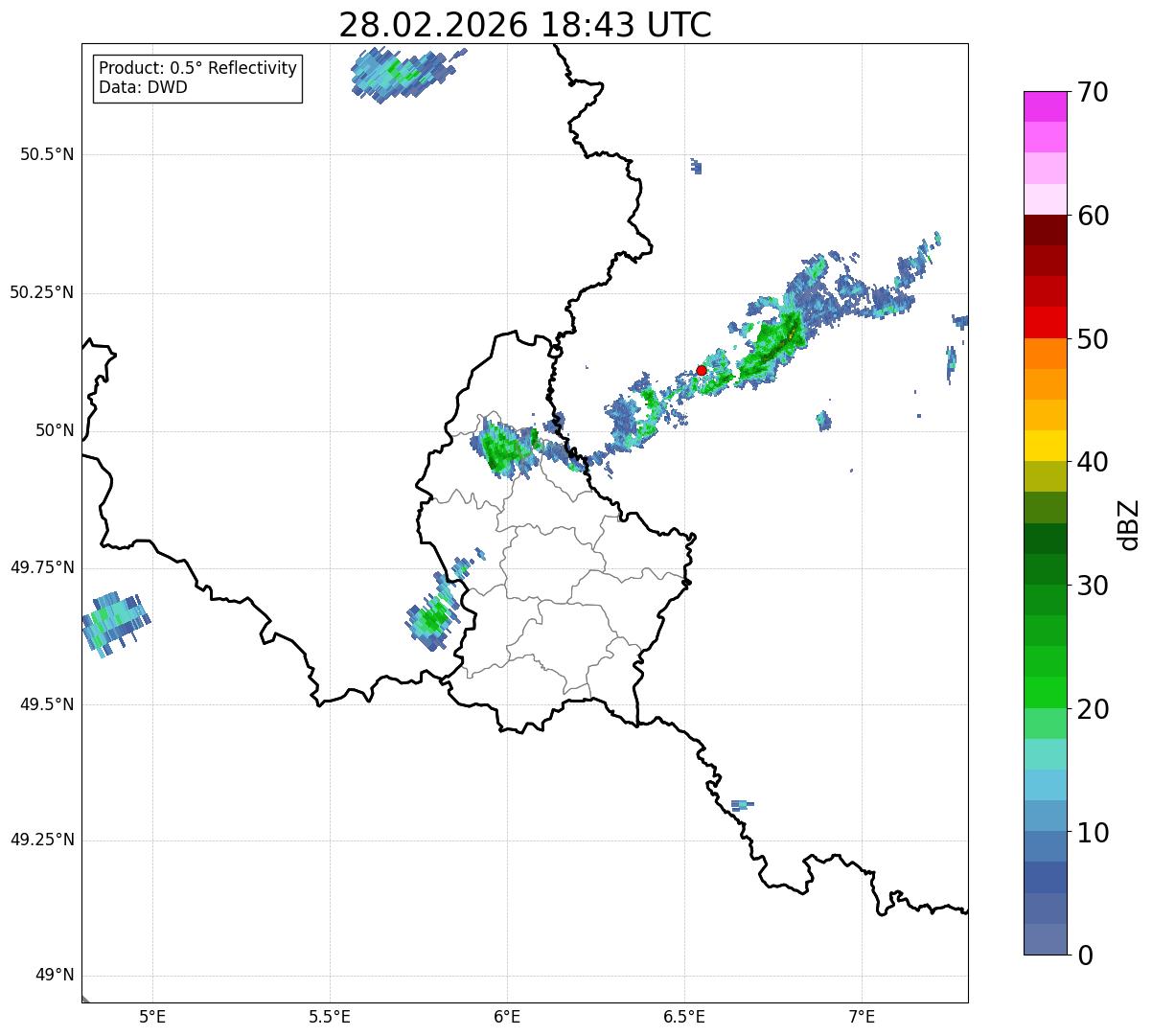Click the "5.5°E" longitude label
This screenshot has height=1036, width=1152.
tap(330, 1018)
